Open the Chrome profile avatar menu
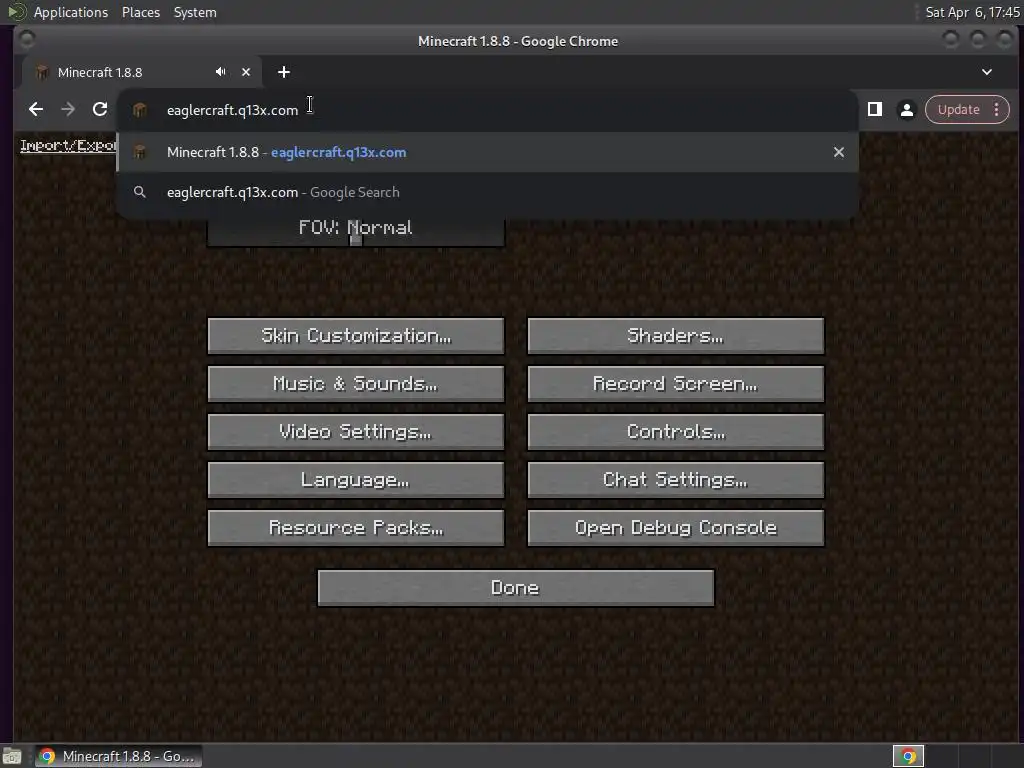 906,110
